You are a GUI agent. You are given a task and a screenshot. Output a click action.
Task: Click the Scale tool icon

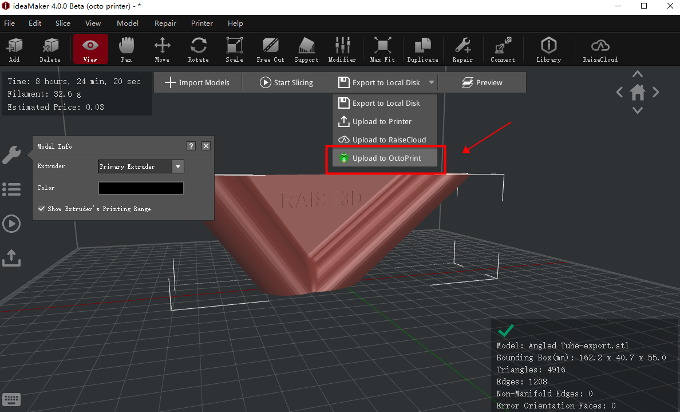click(234, 48)
